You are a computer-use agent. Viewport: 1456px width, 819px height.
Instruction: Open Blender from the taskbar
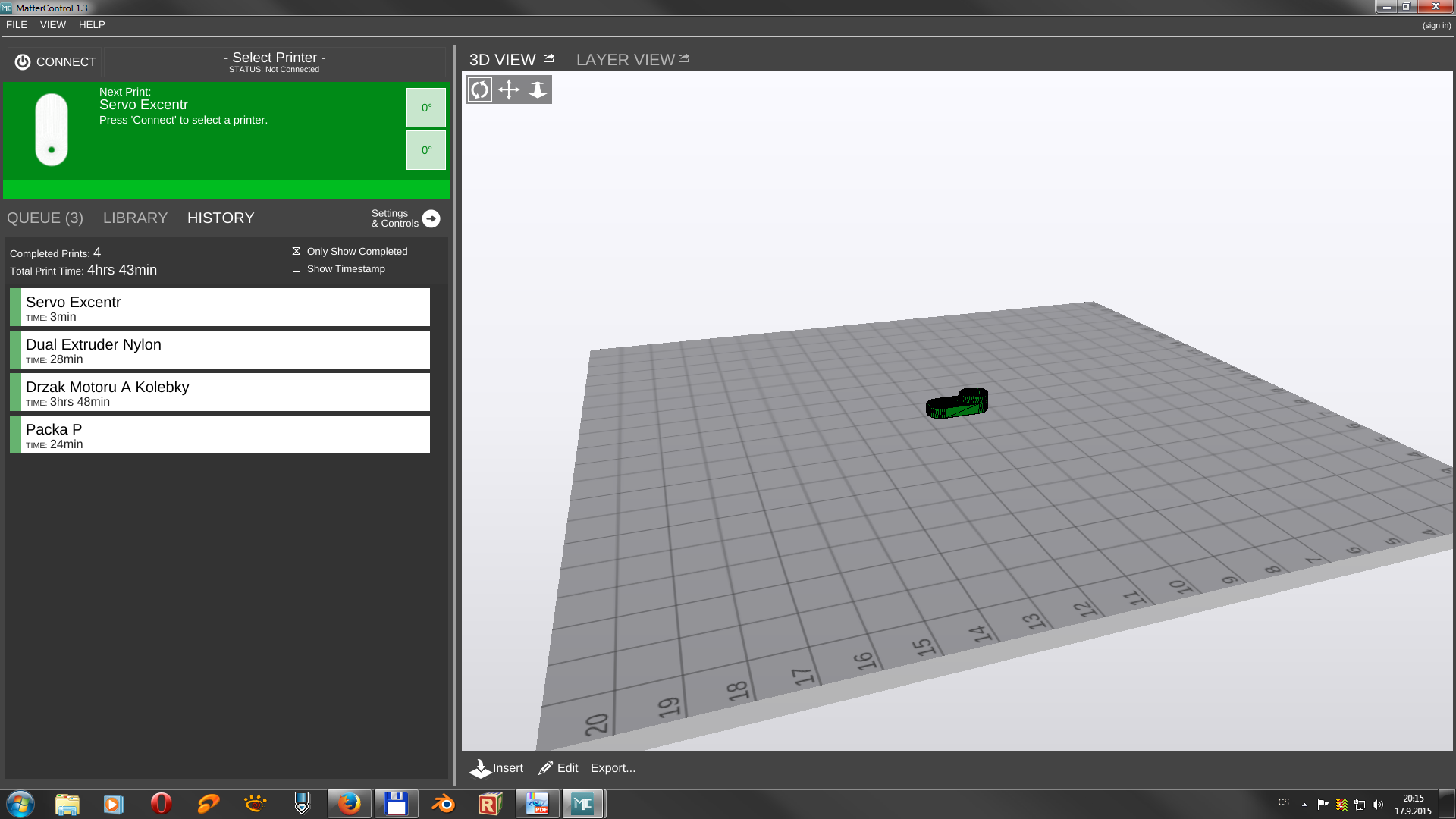coord(443,804)
